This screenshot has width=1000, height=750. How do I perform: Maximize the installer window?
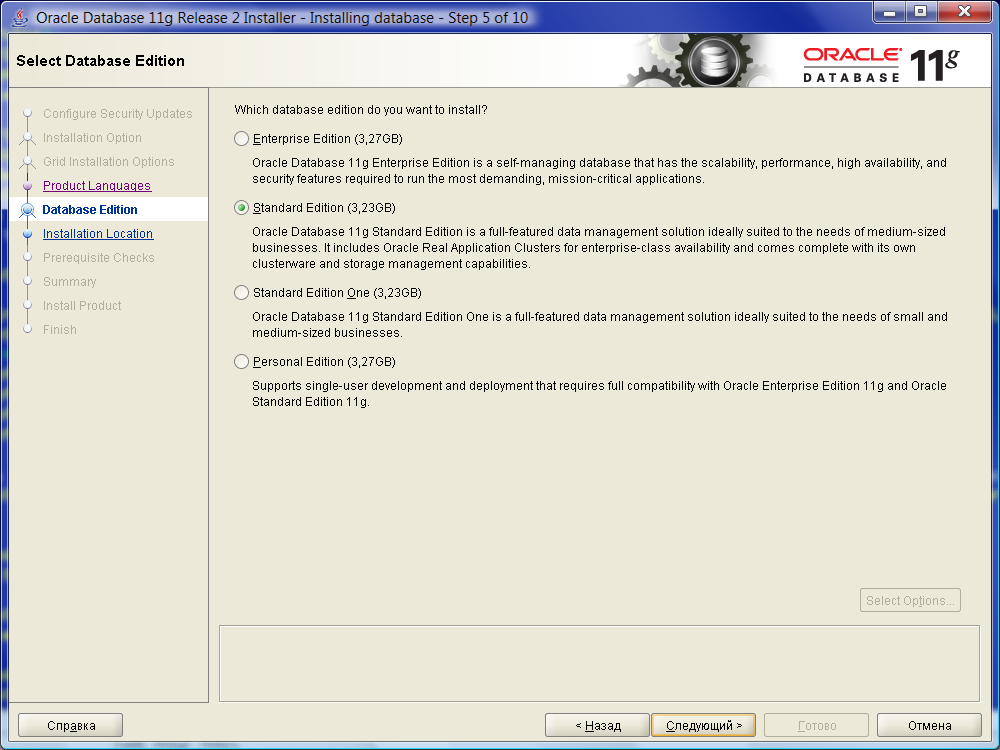pos(920,12)
